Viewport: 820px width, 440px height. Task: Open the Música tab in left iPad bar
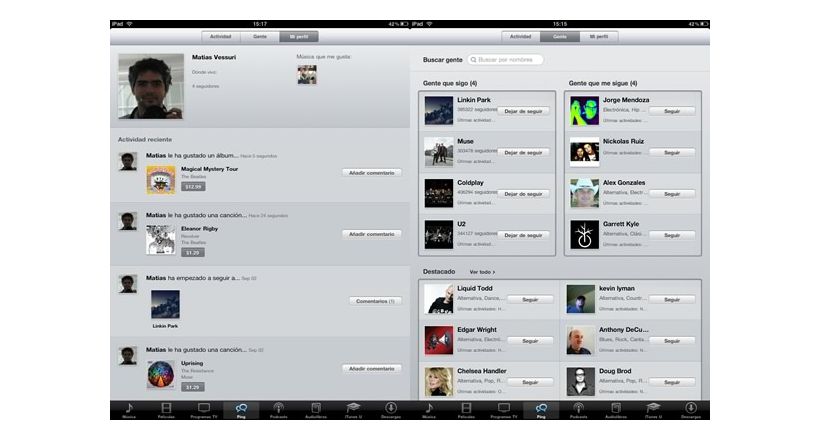pos(129,410)
